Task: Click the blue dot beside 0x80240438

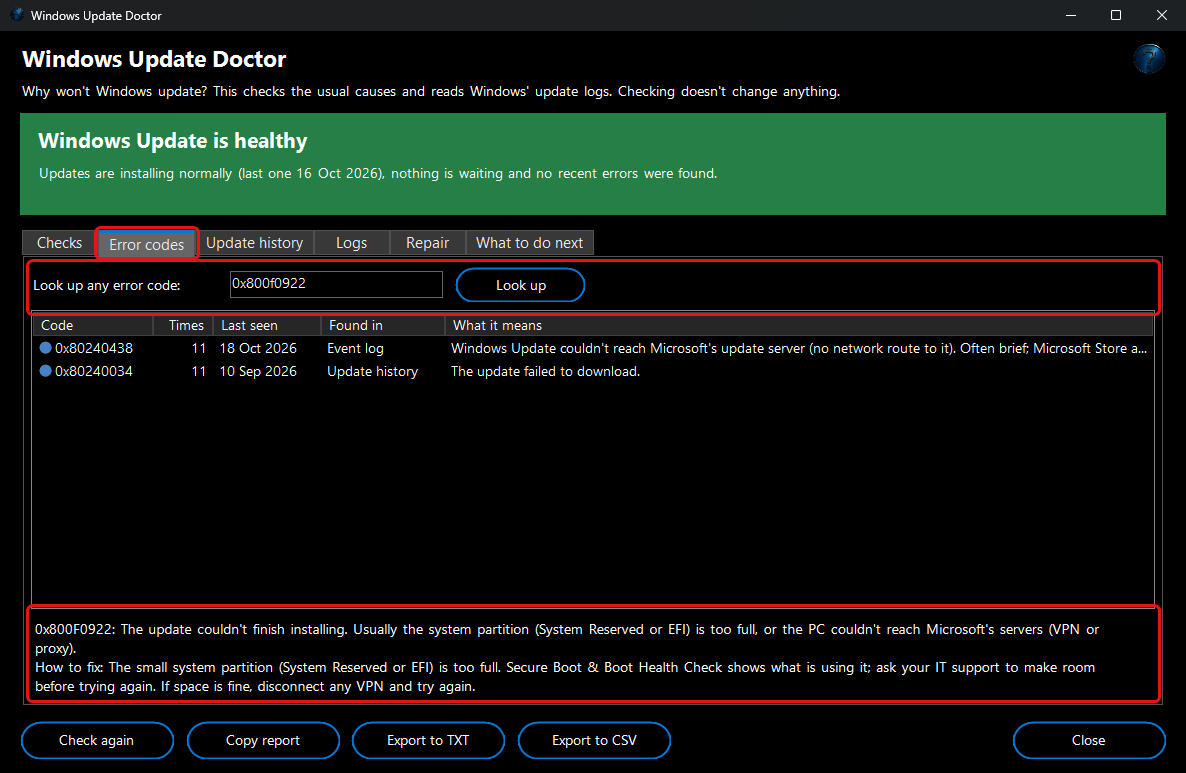Action: [45, 348]
